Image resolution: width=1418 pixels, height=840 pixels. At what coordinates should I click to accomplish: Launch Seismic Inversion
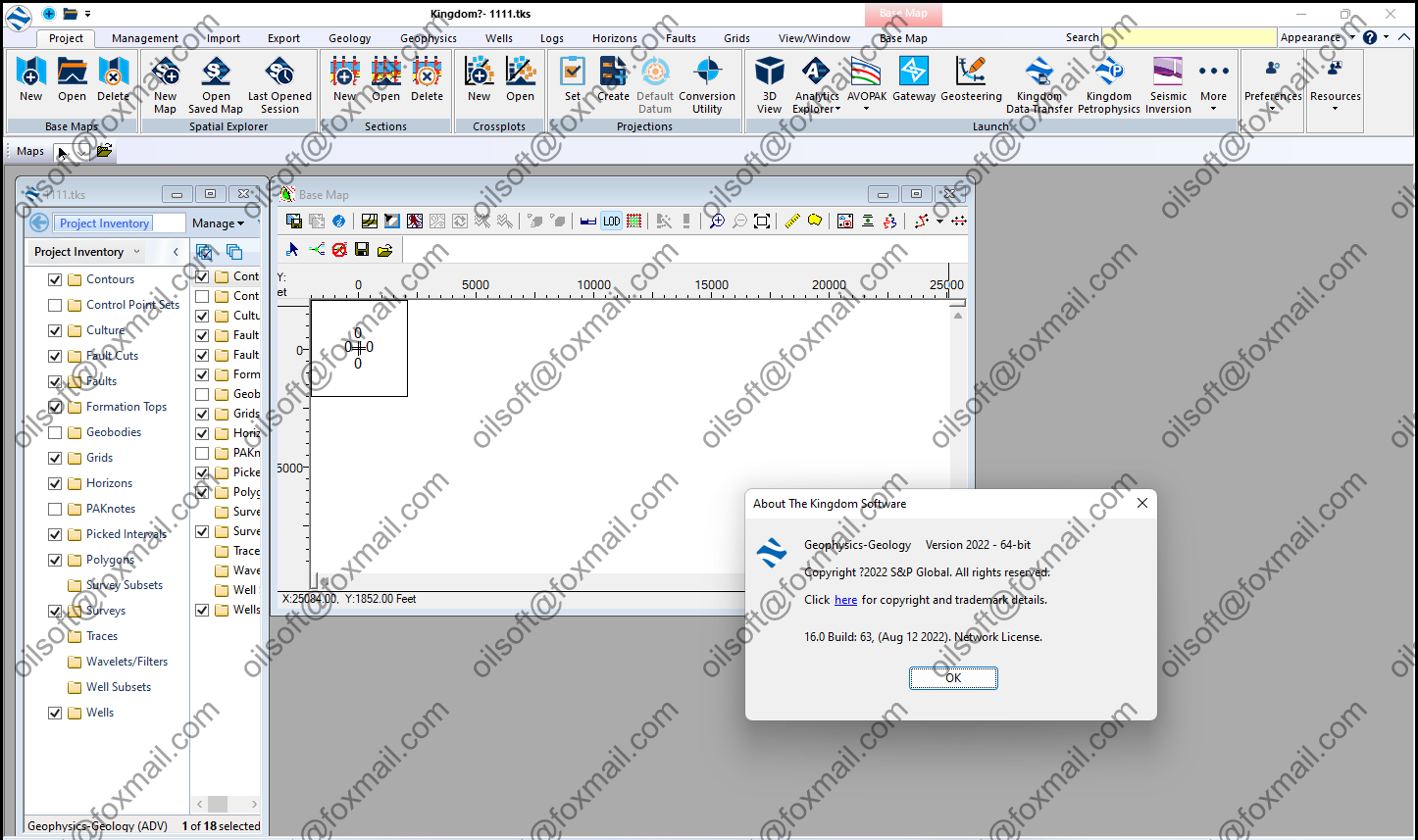1169,83
